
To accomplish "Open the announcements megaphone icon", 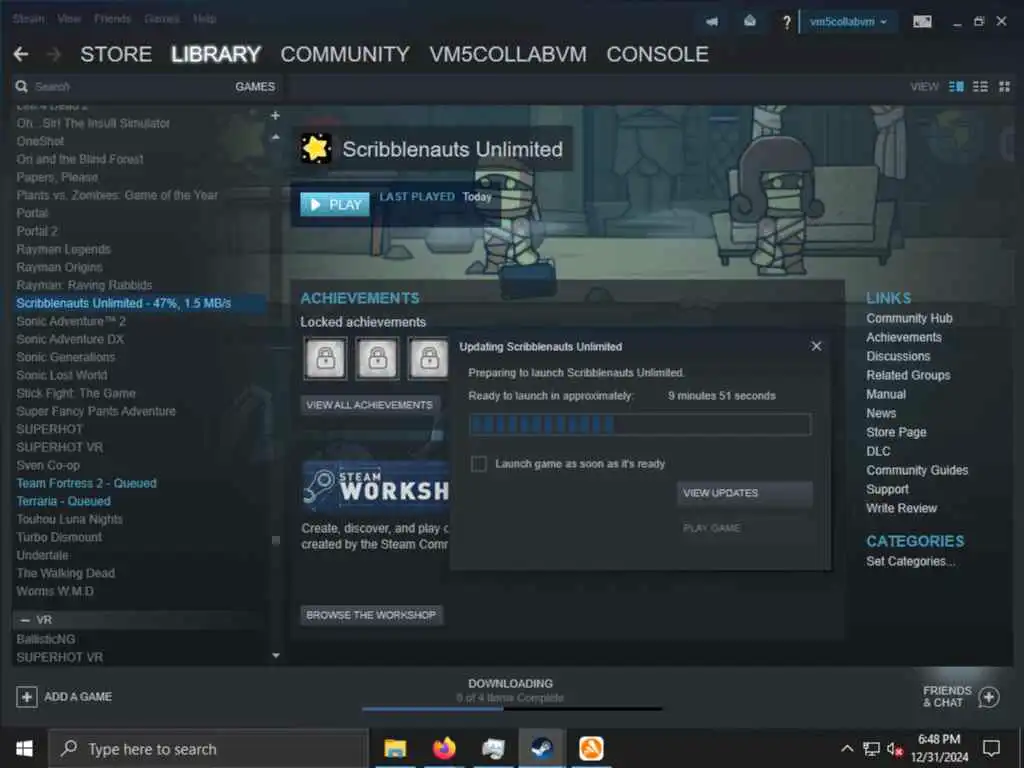I will (x=712, y=22).
